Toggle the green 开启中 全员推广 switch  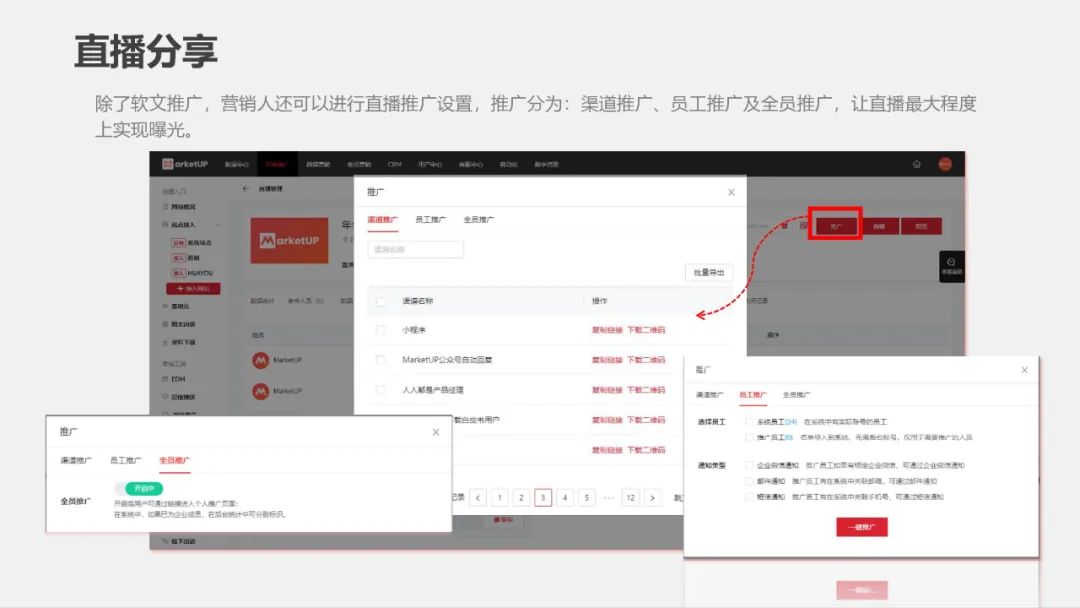pyautogui.click(x=140, y=489)
